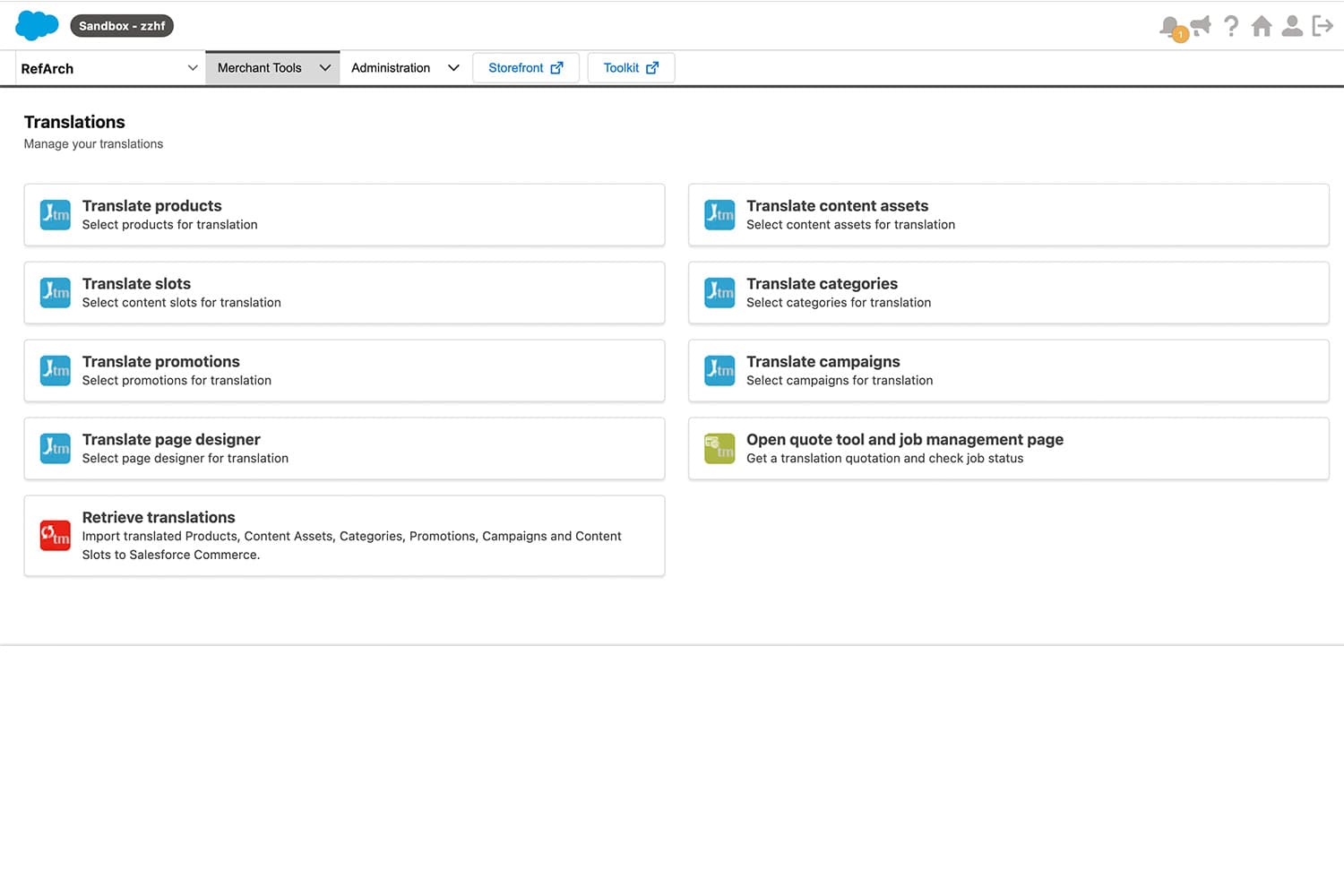Open the notifications bell icon

[x=1170, y=27]
